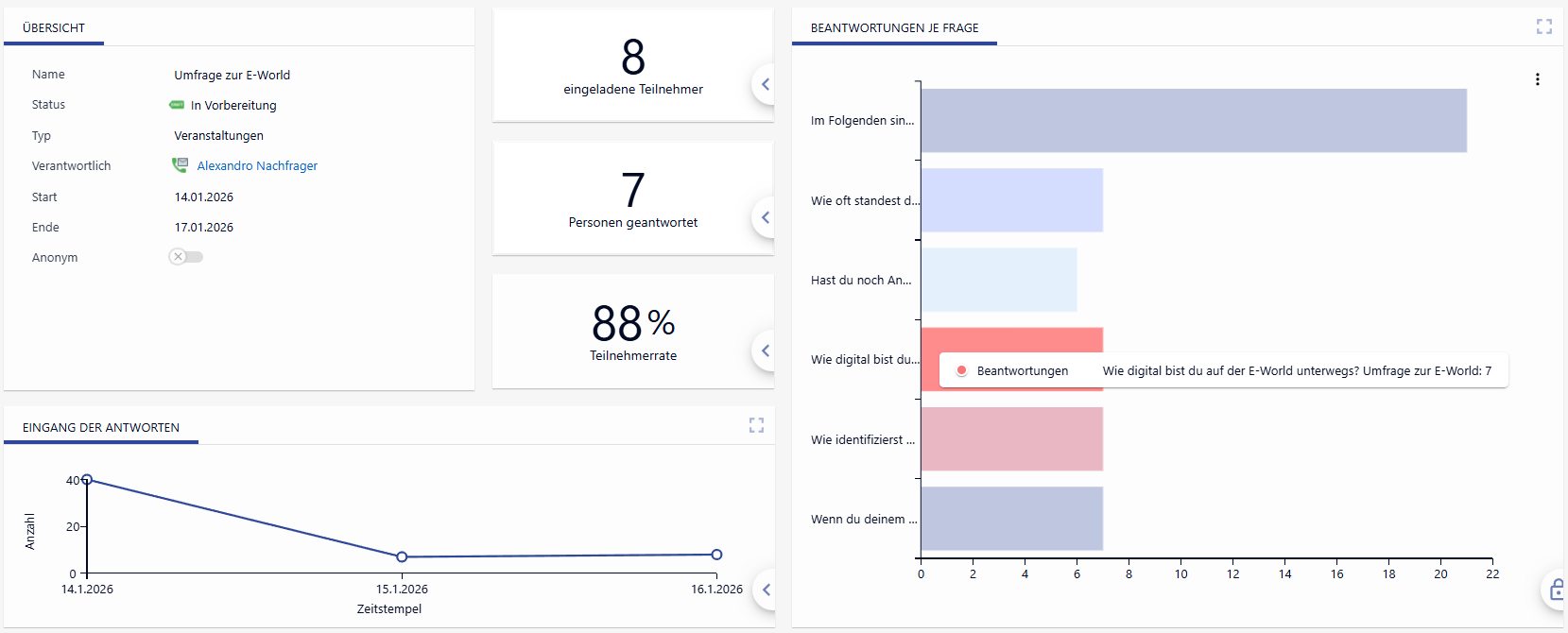This screenshot has width=1568, height=633.
Task: Select the Übersicht tab header
Action: tap(54, 28)
